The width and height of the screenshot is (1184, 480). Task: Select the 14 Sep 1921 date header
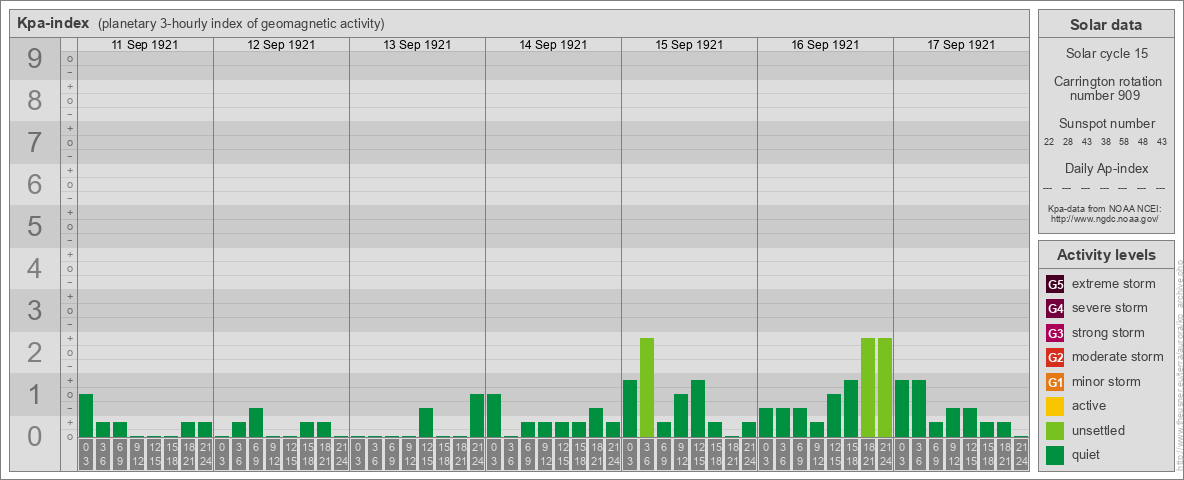click(553, 45)
